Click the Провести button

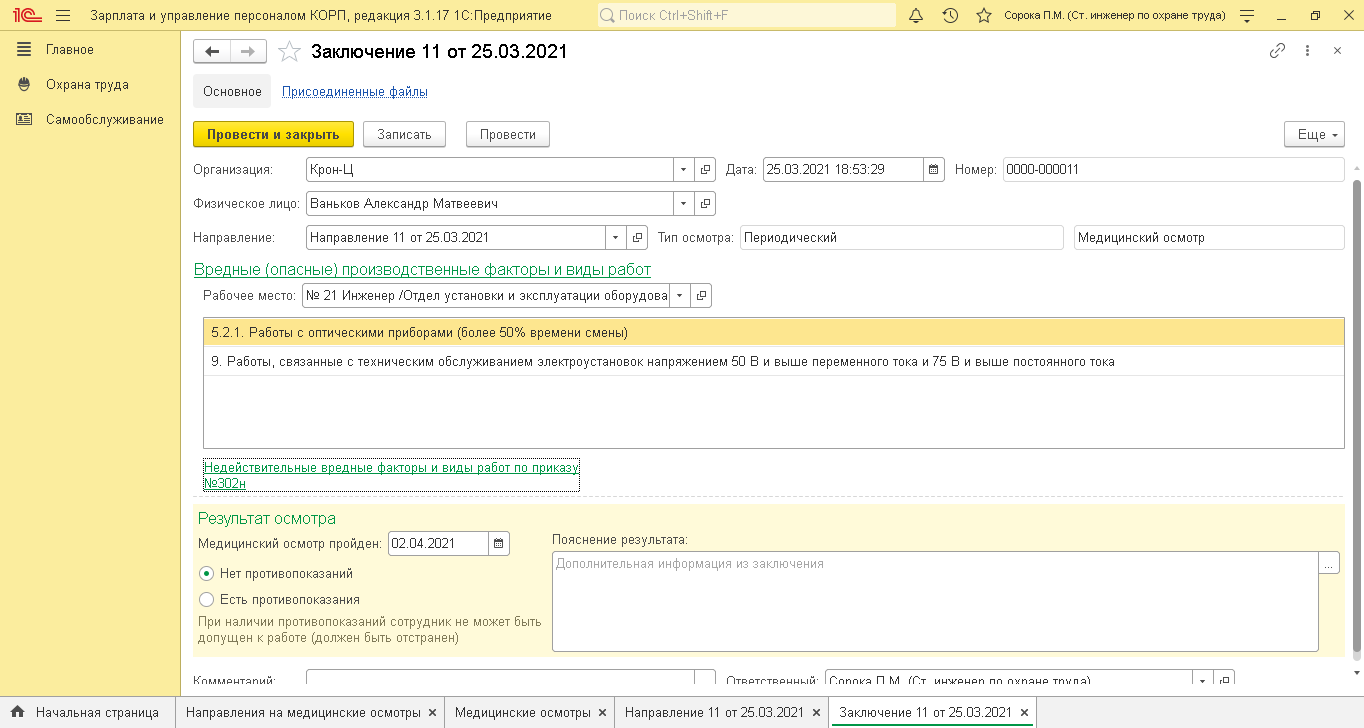coord(508,135)
